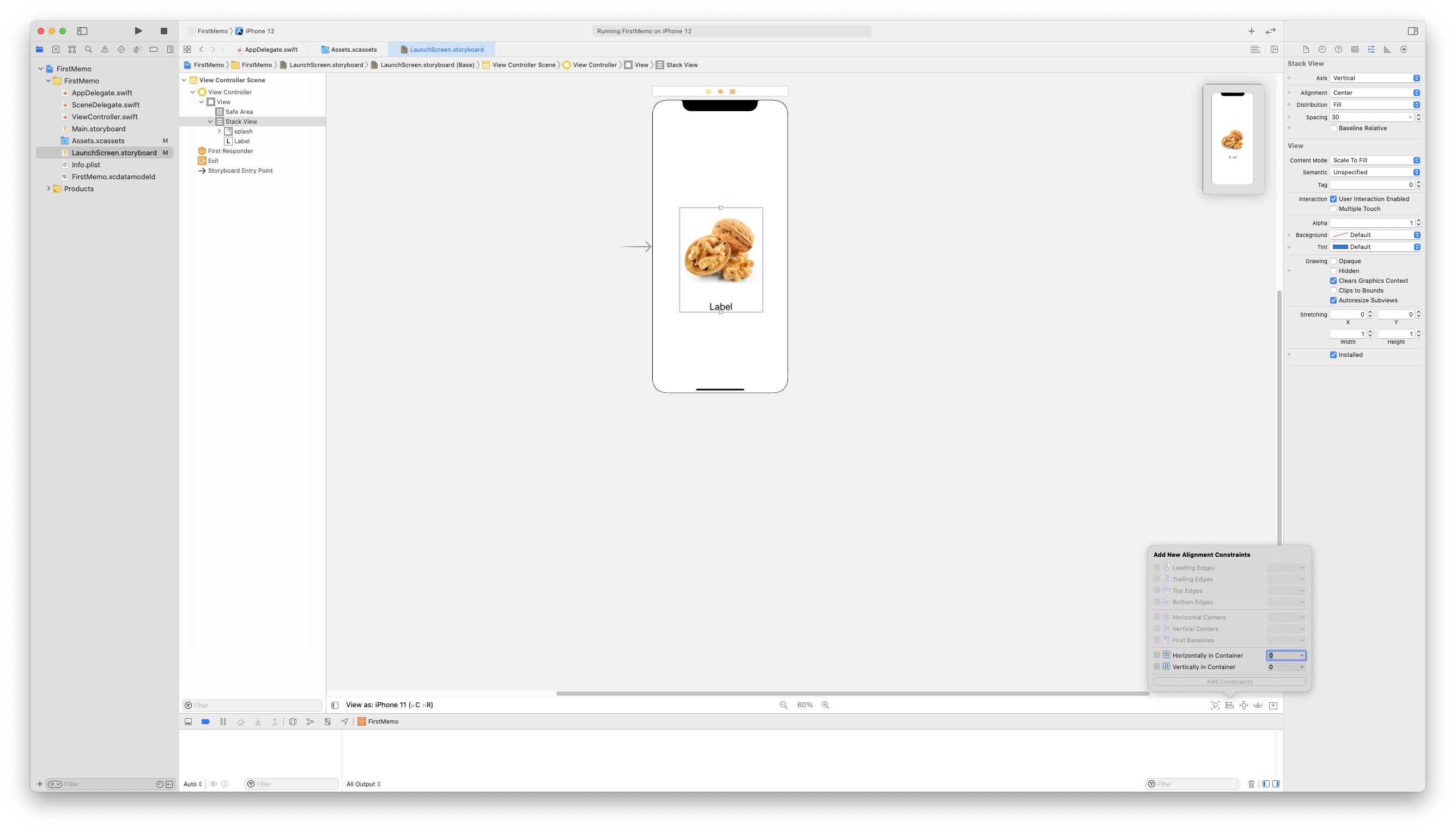Open the Align constraints icon
The width and height of the screenshot is (1456, 832).
[1229, 705]
